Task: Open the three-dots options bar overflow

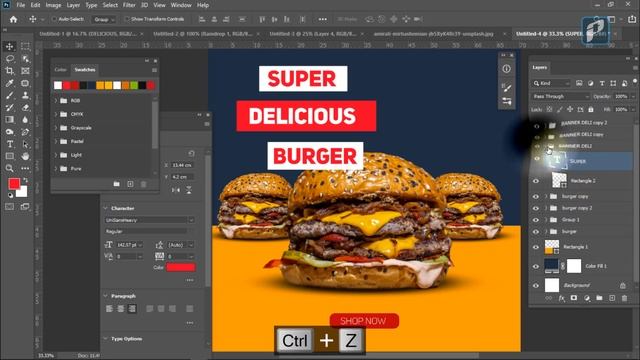Action: pos(322,19)
